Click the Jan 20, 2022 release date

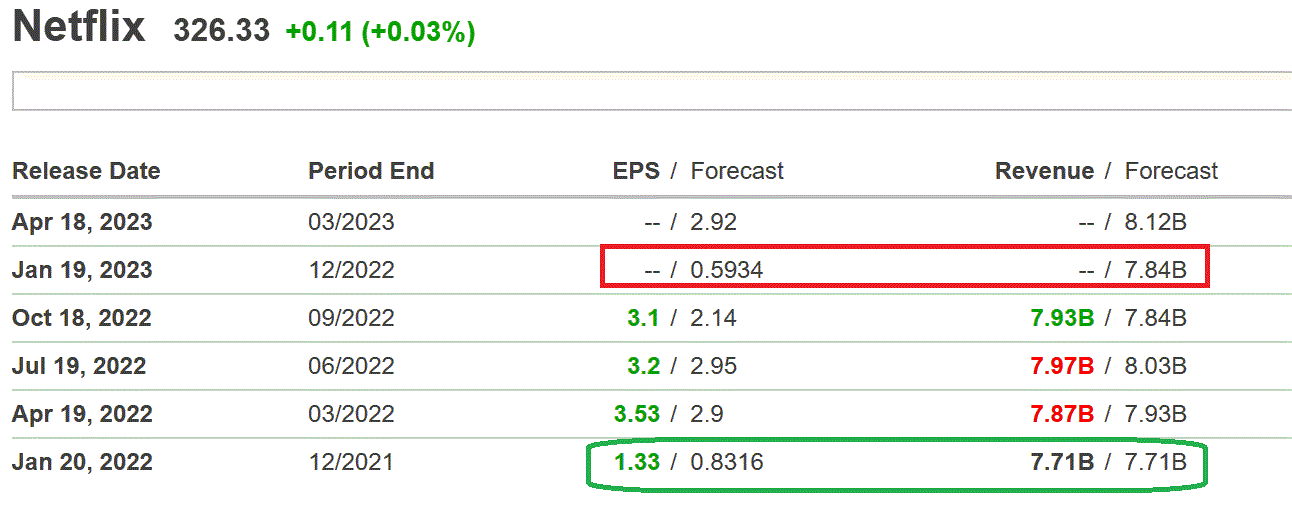[x=82, y=462]
